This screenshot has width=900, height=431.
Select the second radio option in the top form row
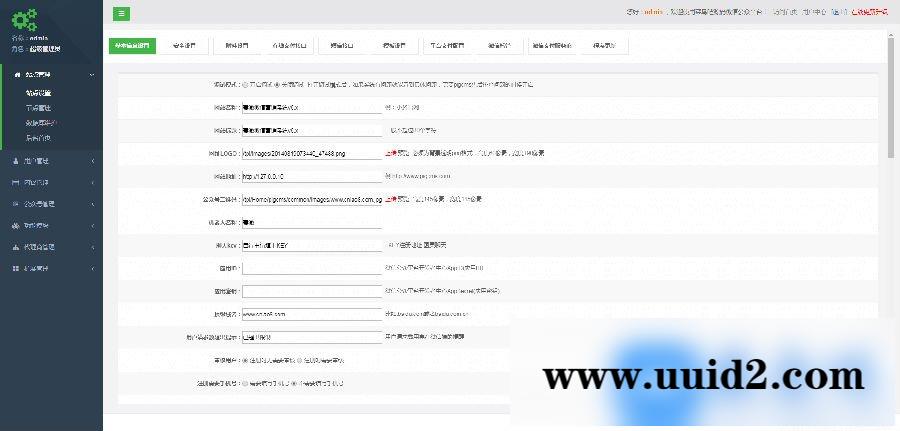tap(277, 85)
